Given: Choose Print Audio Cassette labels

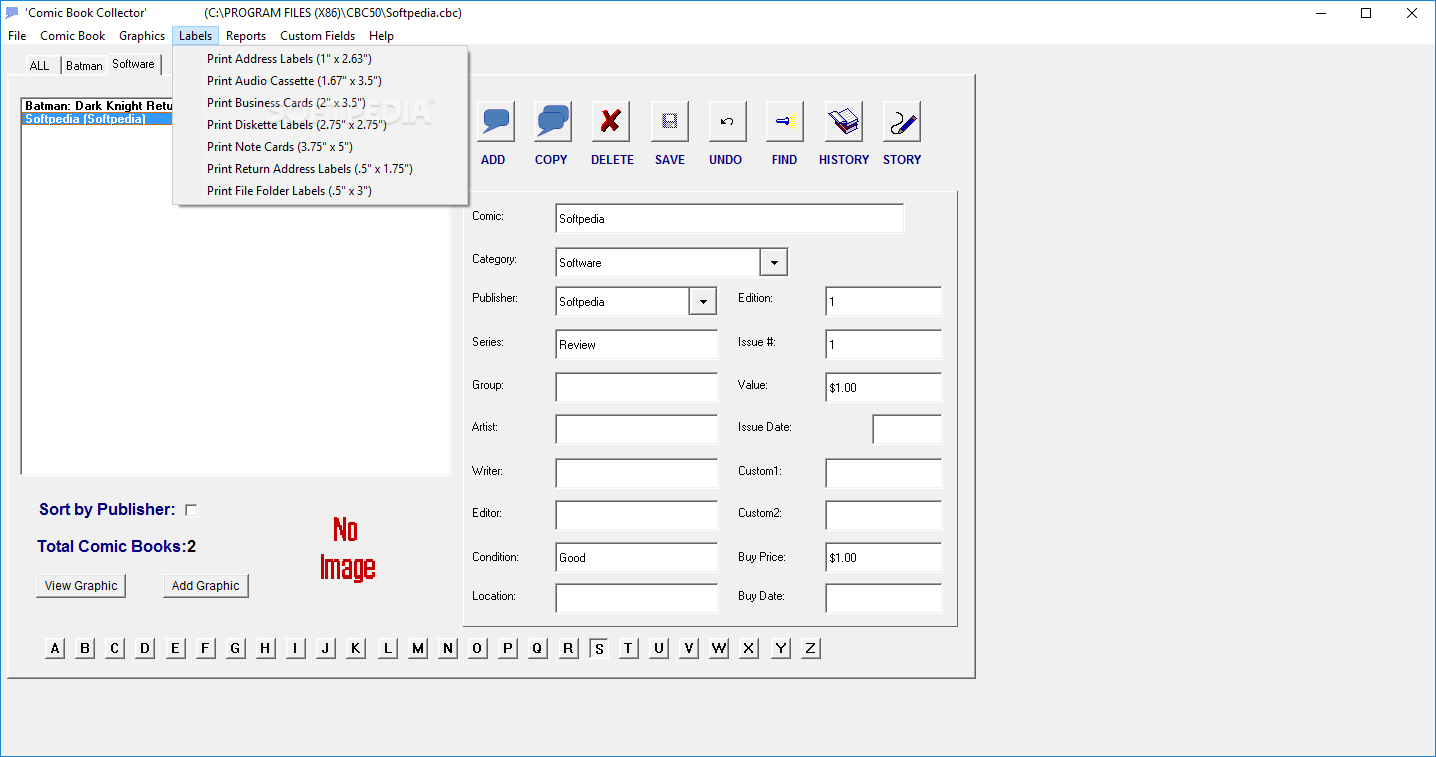Looking at the screenshot, I should click(320, 81).
